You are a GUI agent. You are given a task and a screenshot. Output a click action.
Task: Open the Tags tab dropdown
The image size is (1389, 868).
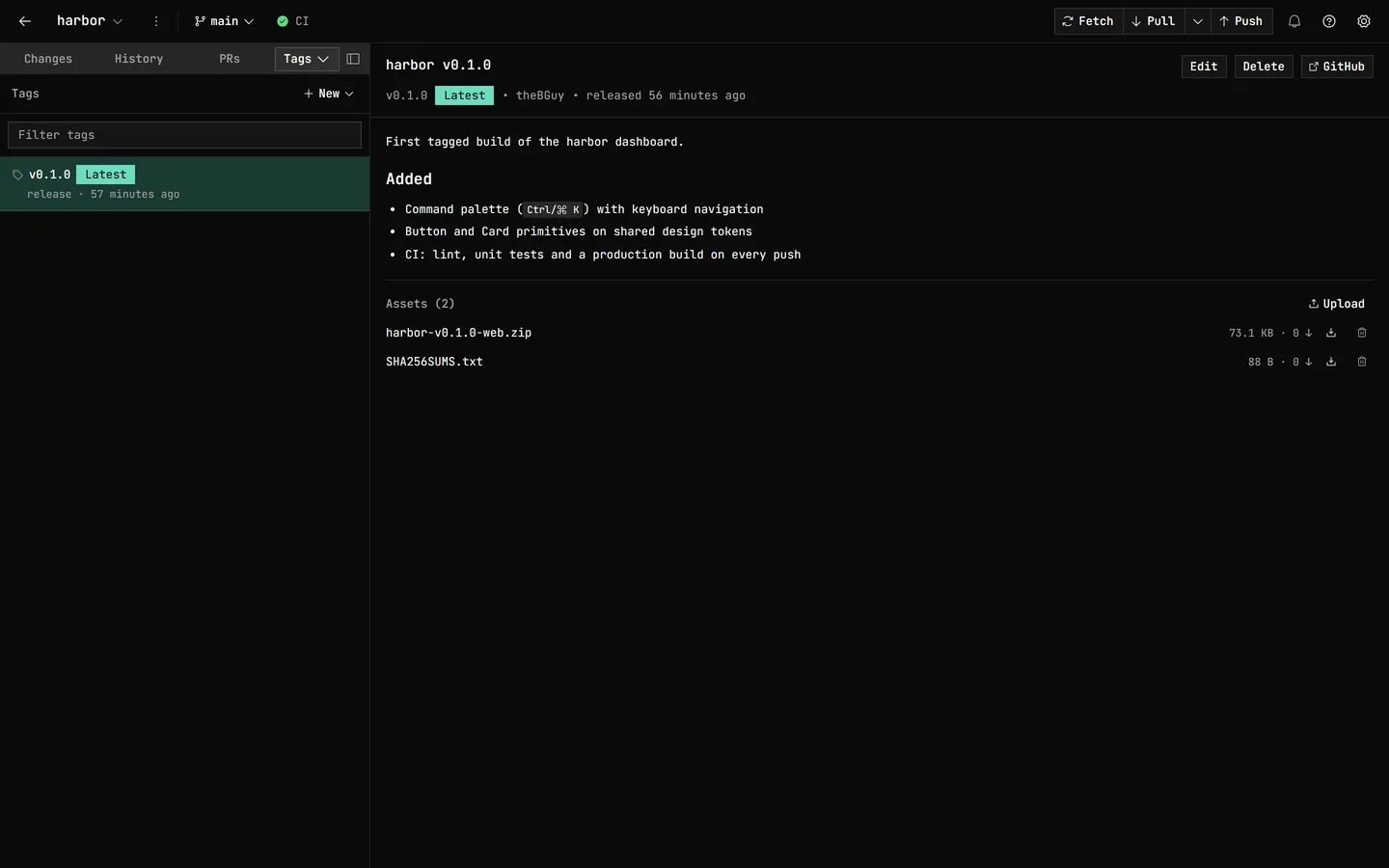pos(307,59)
